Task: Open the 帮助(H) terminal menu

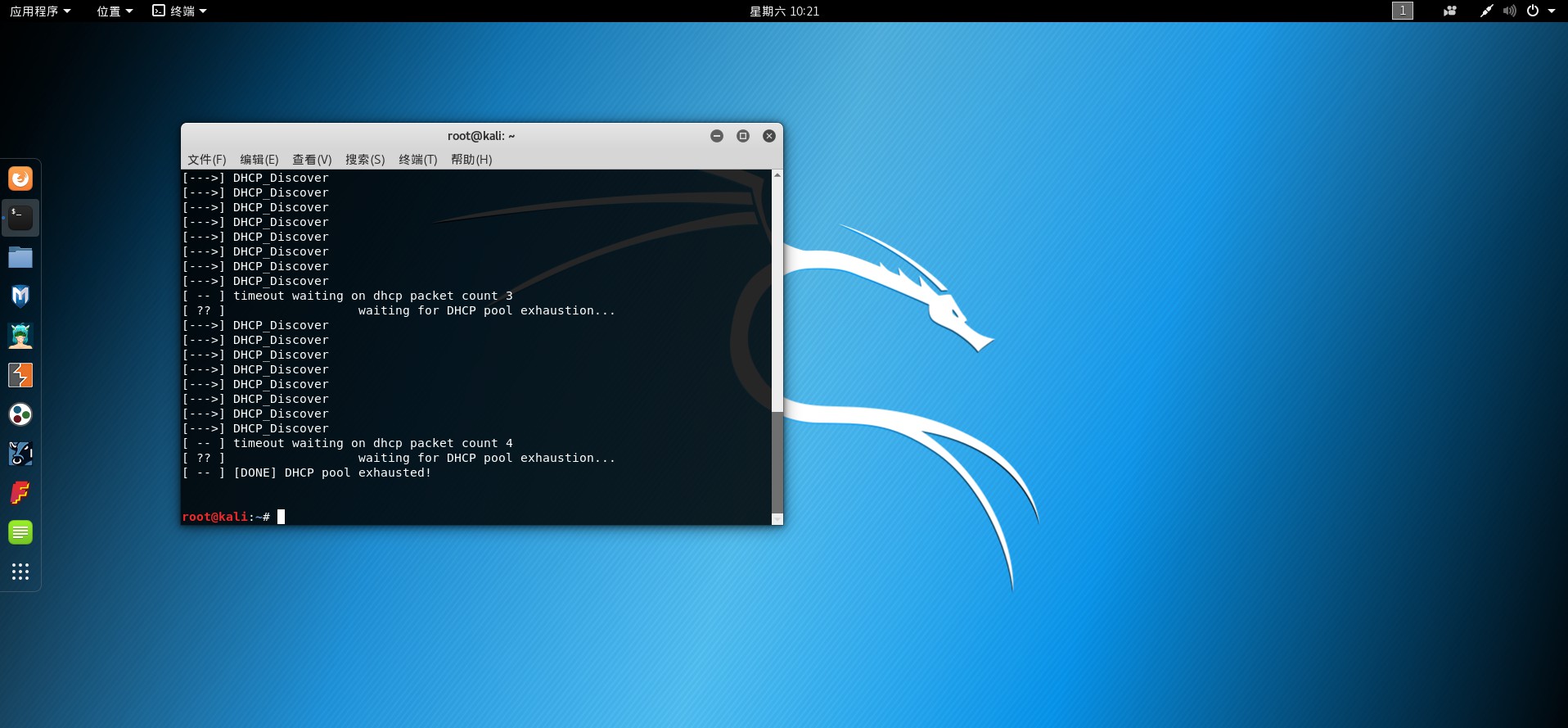Action: 471,160
